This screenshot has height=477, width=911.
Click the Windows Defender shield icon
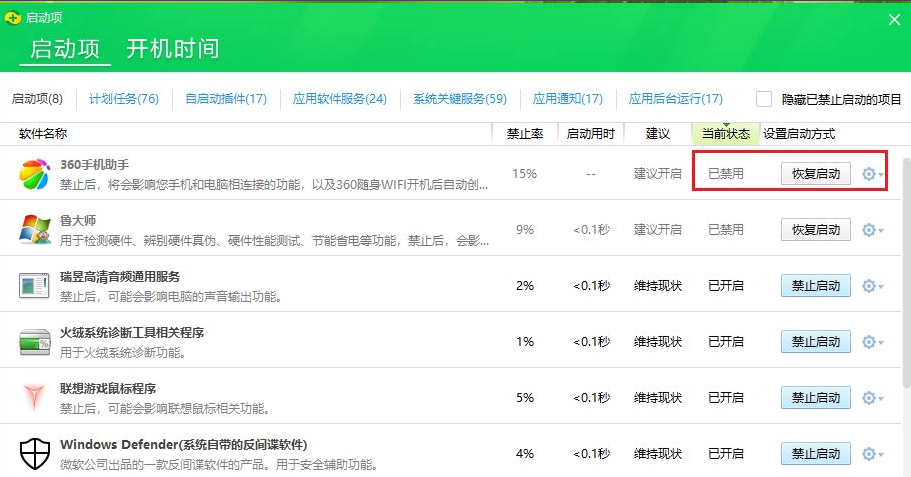tap(35, 454)
